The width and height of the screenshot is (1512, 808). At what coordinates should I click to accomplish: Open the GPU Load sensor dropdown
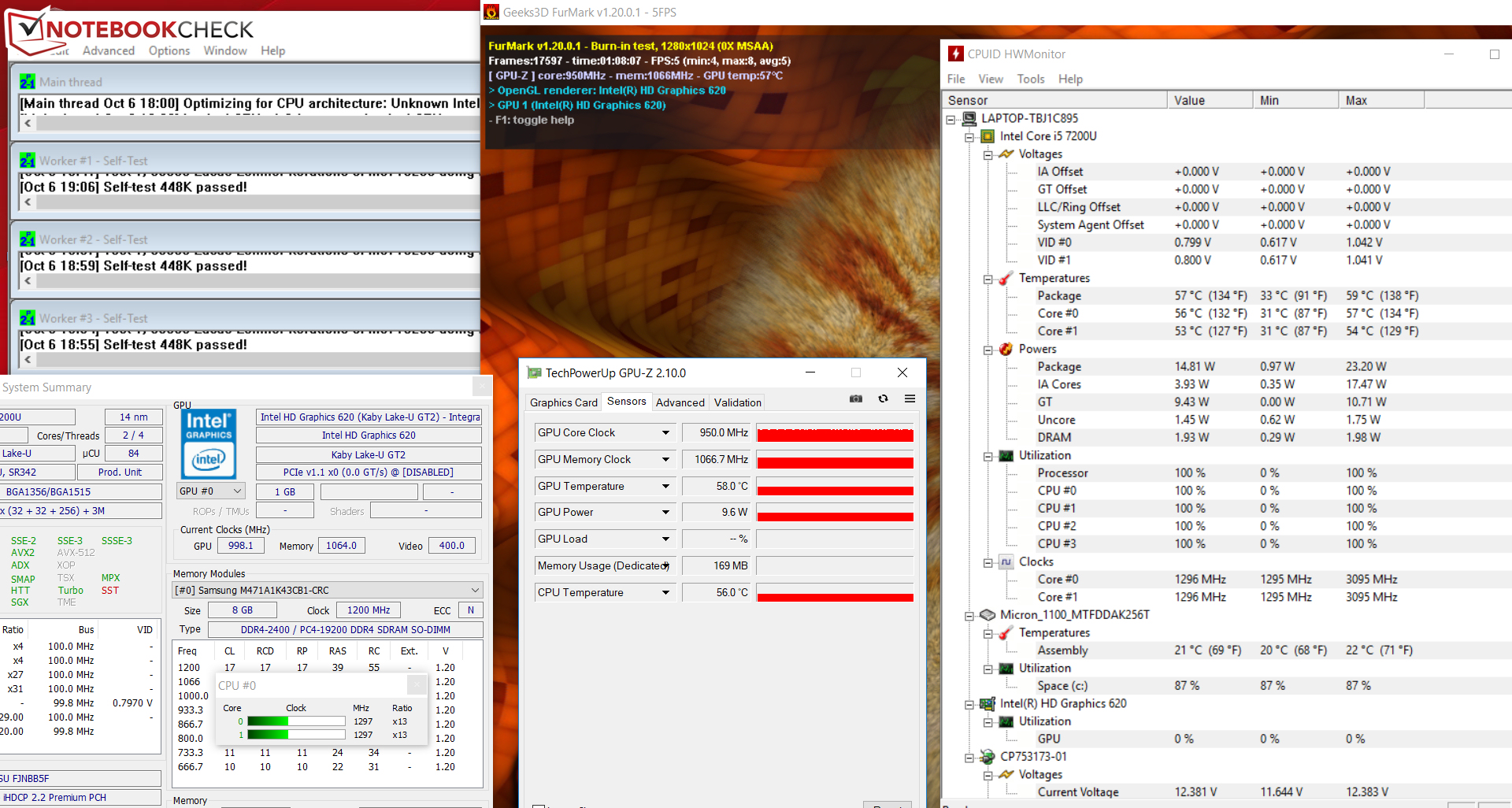pyautogui.click(x=665, y=539)
